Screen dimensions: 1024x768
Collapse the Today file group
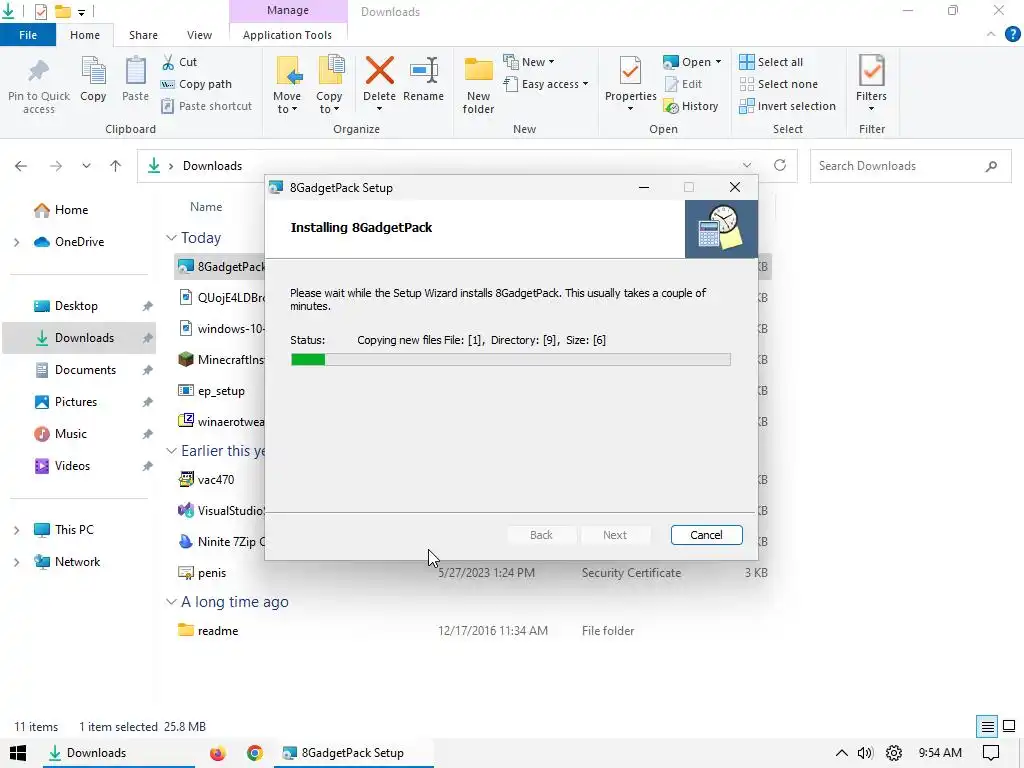(x=171, y=238)
